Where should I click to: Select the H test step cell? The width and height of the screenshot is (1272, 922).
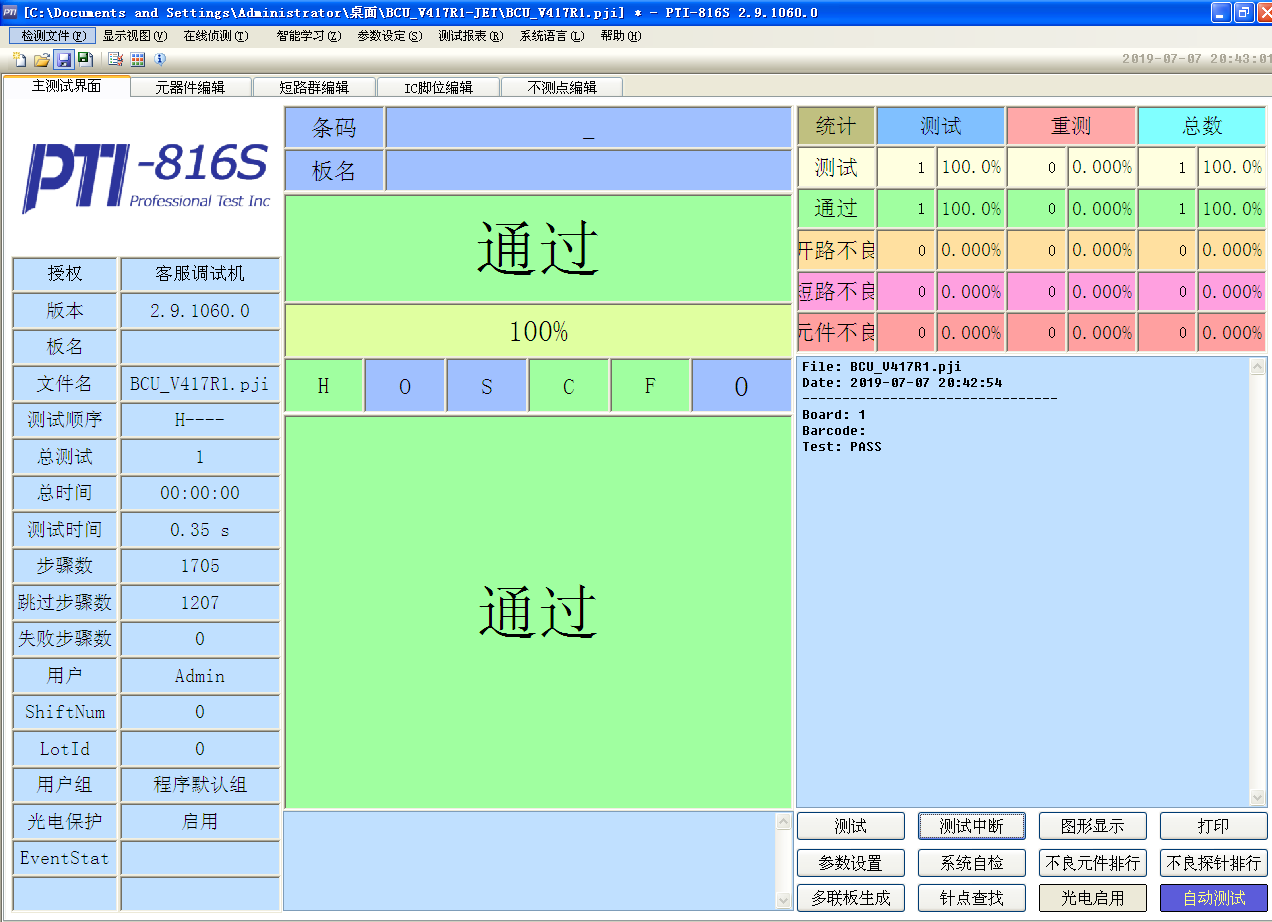[x=324, y=386]
